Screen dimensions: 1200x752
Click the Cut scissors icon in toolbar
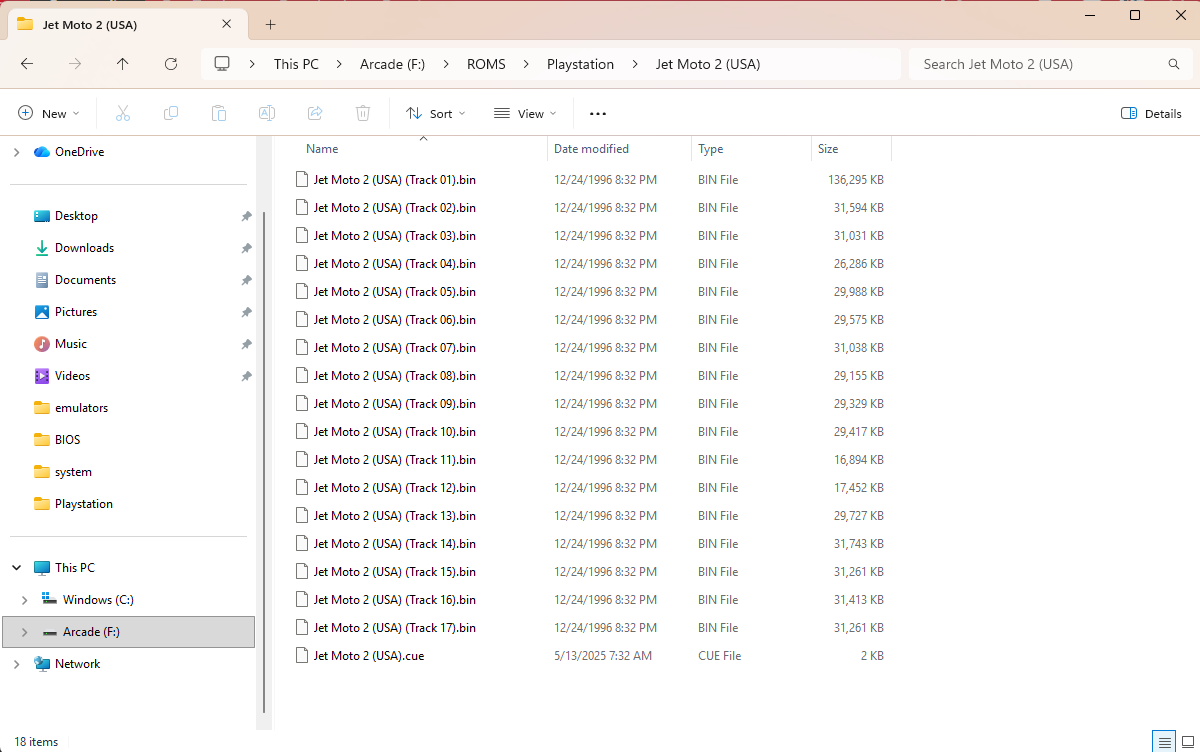point(123,114)
